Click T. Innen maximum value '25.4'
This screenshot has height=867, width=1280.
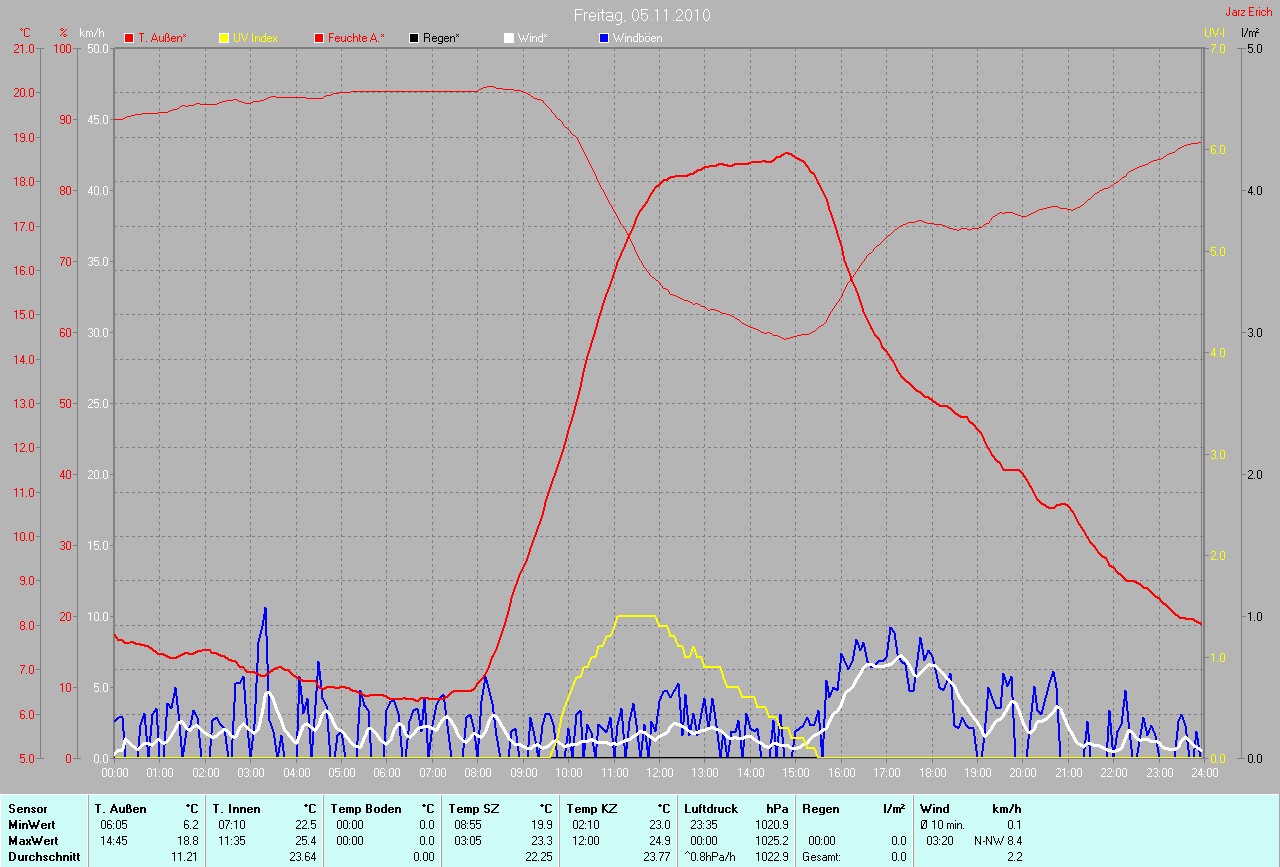tap(305, 841)
